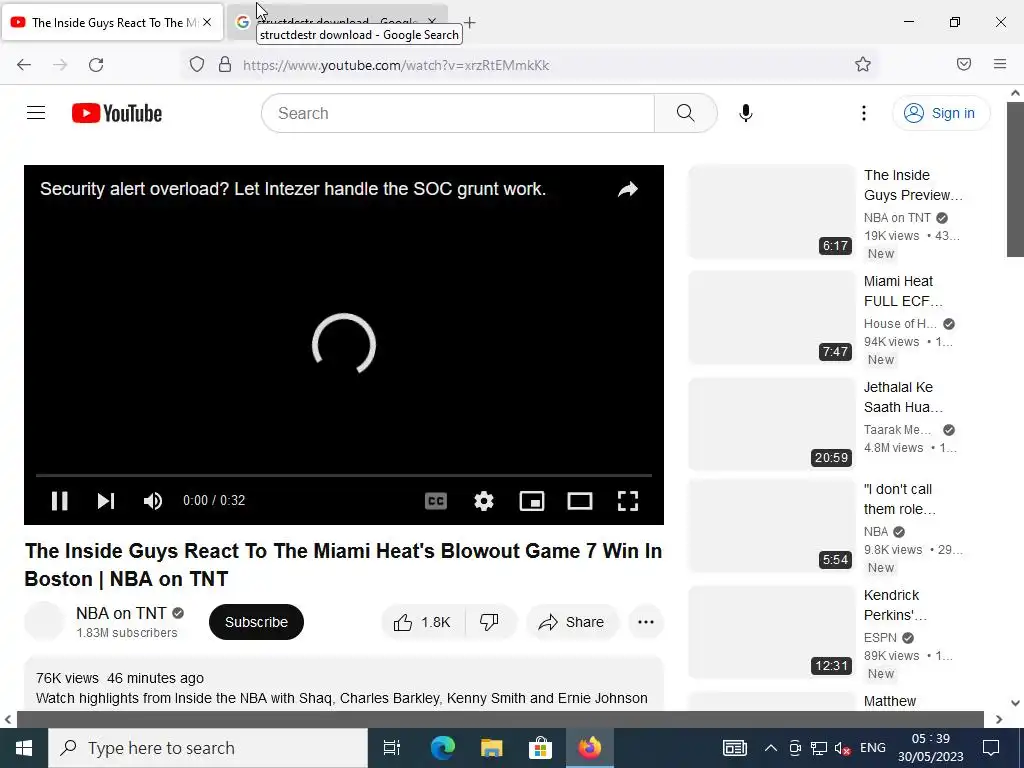Go back to previous page

point(24,65)
